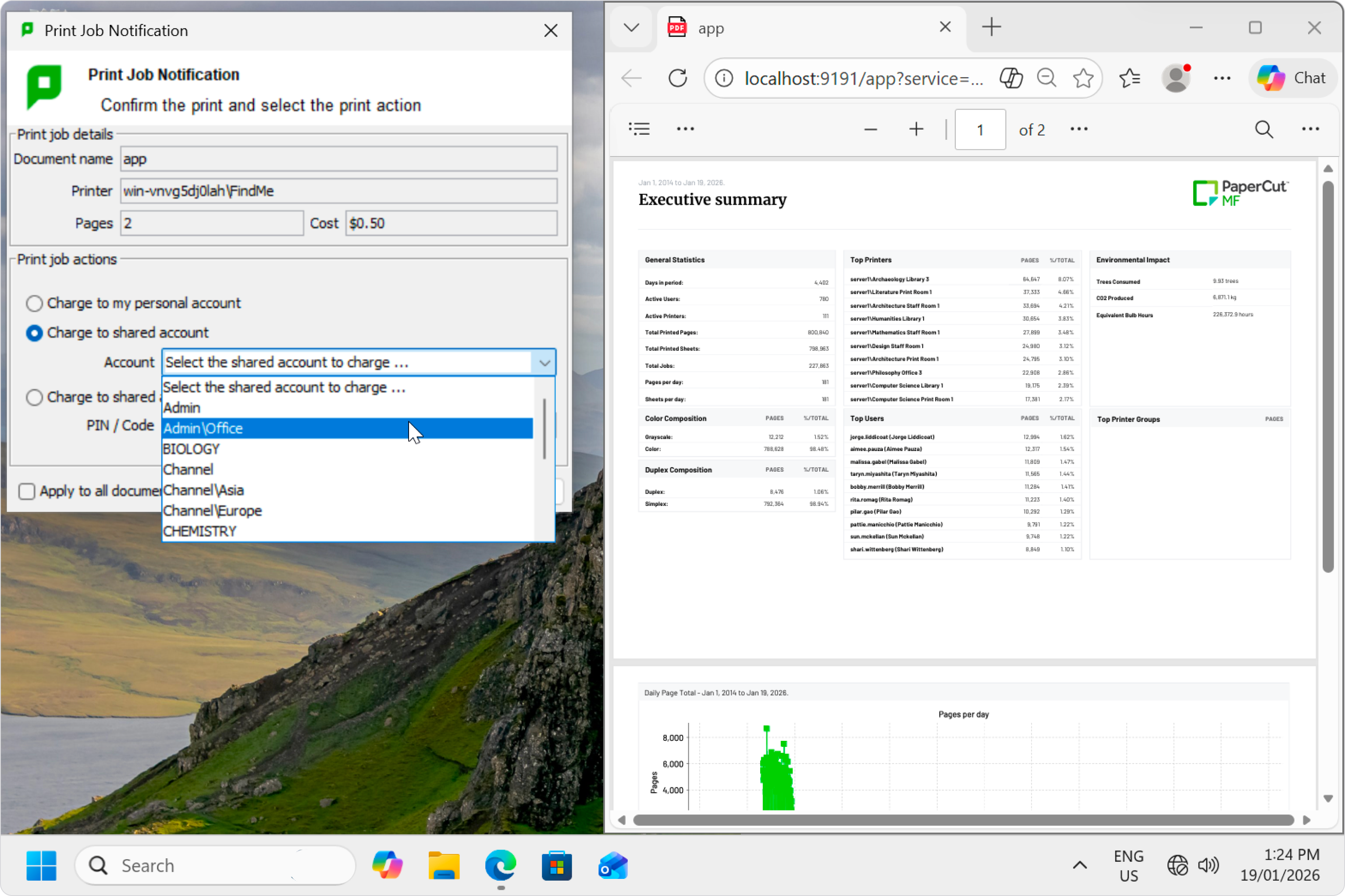The height and width of the screenshot is (896, 1345).
Task: Zoom out of the PDF document
Action: pos(870,129)
